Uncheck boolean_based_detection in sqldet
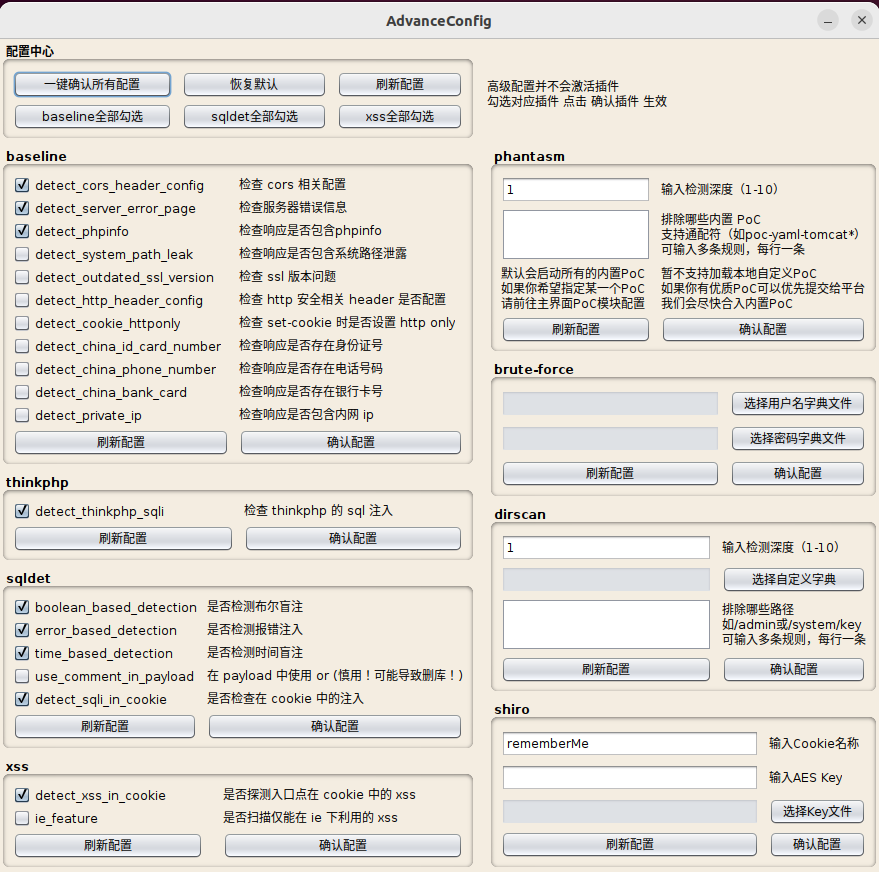 [23, 607]
